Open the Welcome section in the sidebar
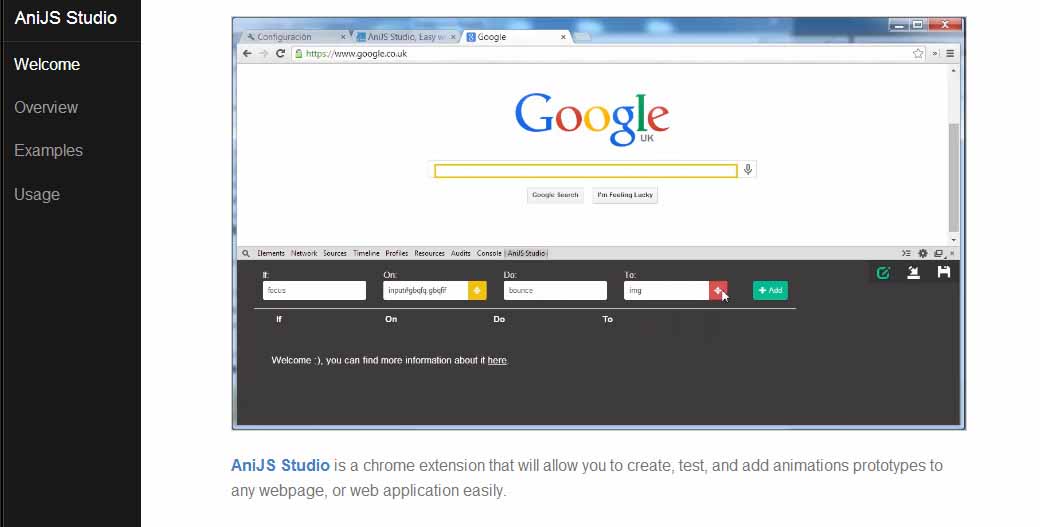Viewport: 1040px width, 527px height. point(47,64)
